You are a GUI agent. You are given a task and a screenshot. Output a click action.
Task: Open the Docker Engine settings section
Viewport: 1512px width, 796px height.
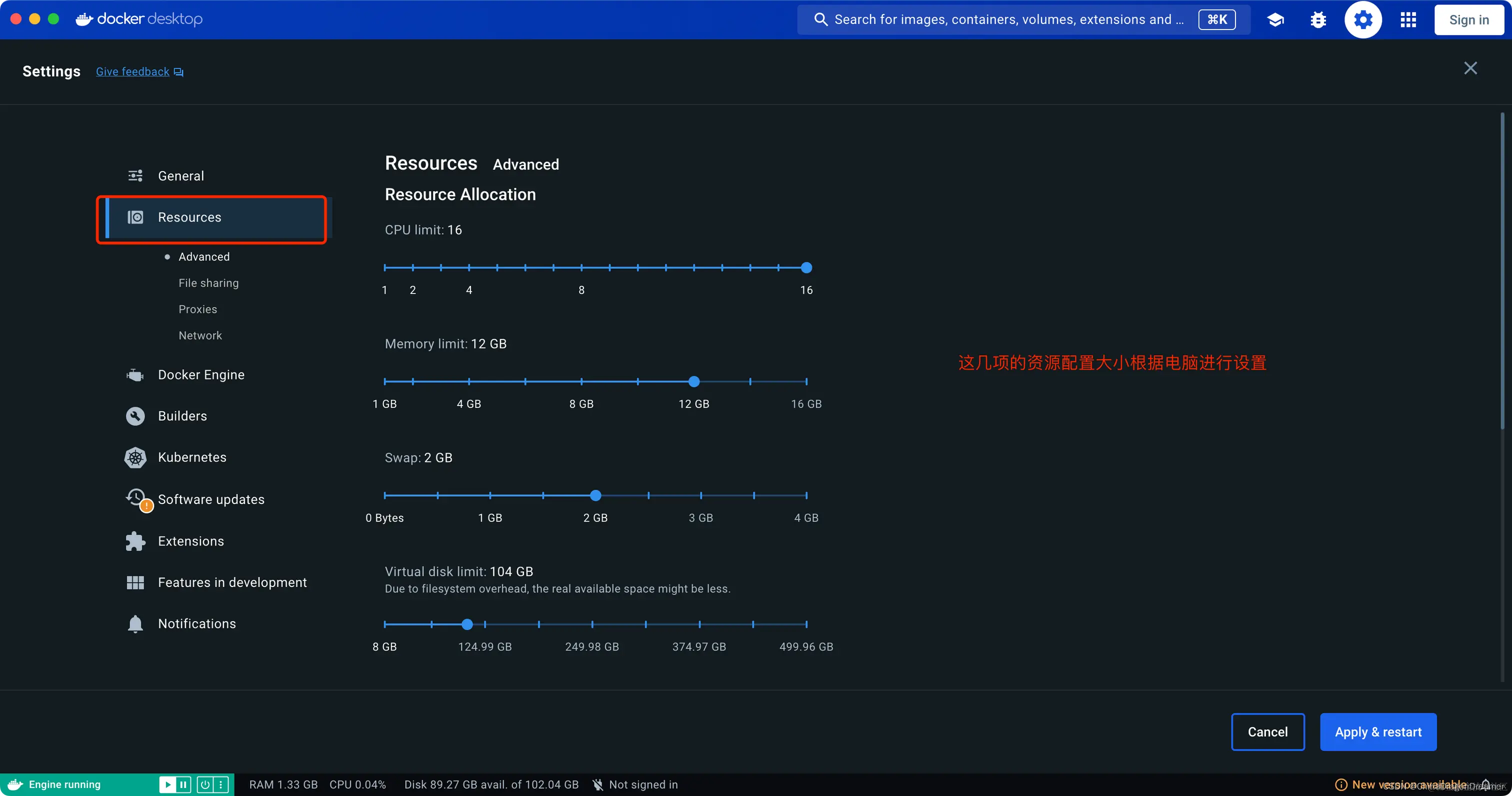pos(200,374)
